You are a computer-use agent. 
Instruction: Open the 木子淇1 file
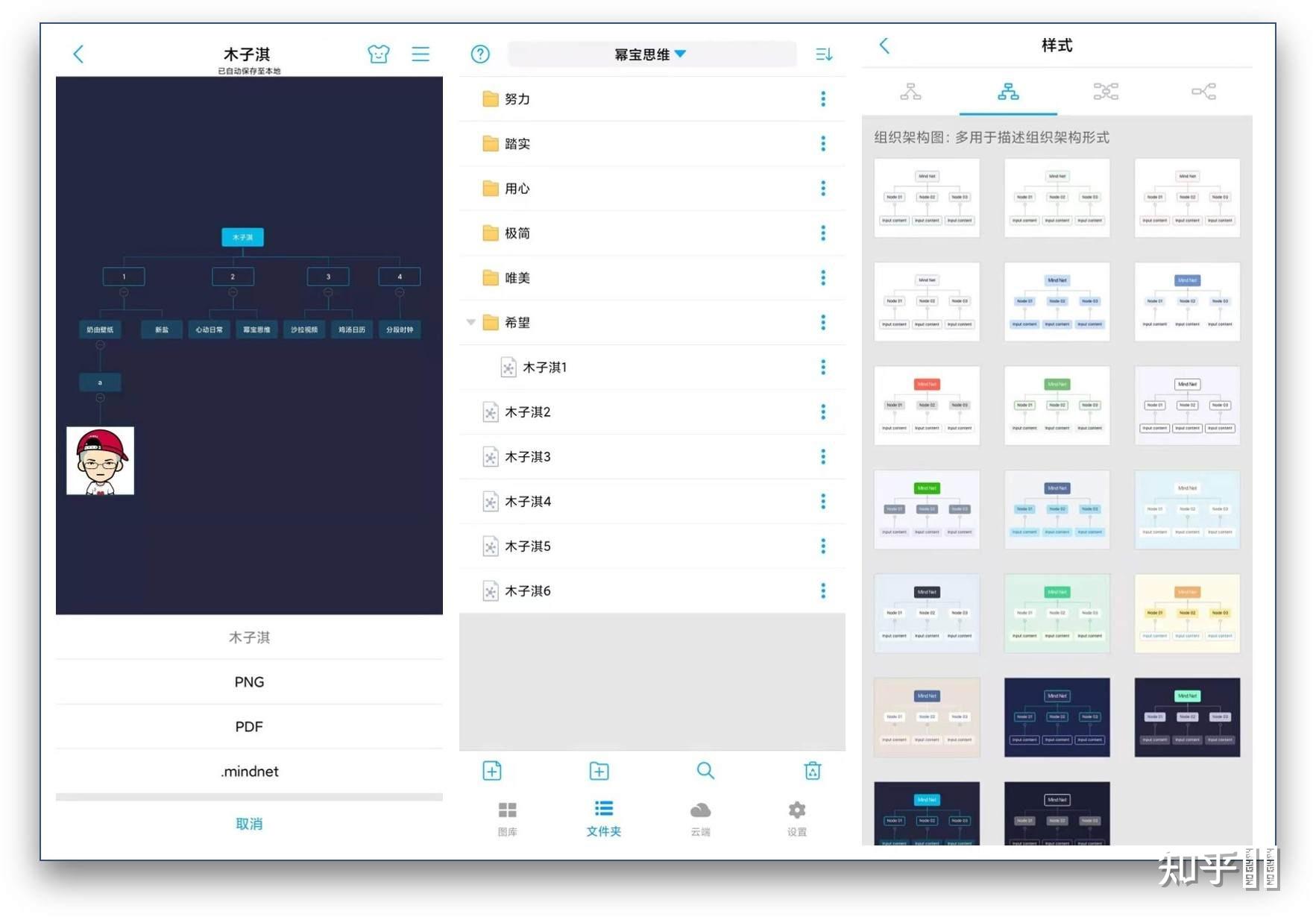pyautogui.click(x=652, y=367)
